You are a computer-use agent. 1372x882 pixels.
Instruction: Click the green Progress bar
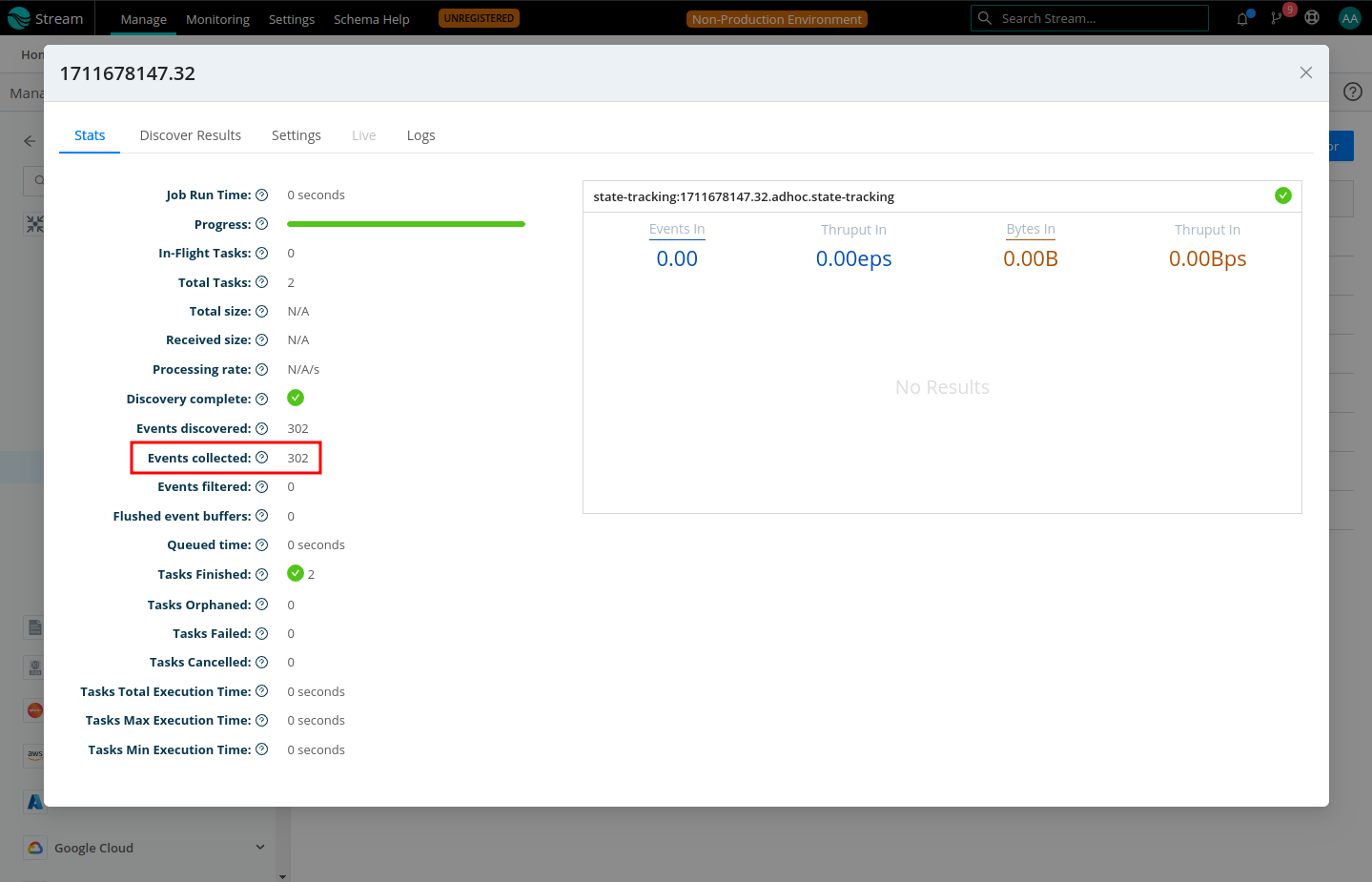(x=405, y=224)
